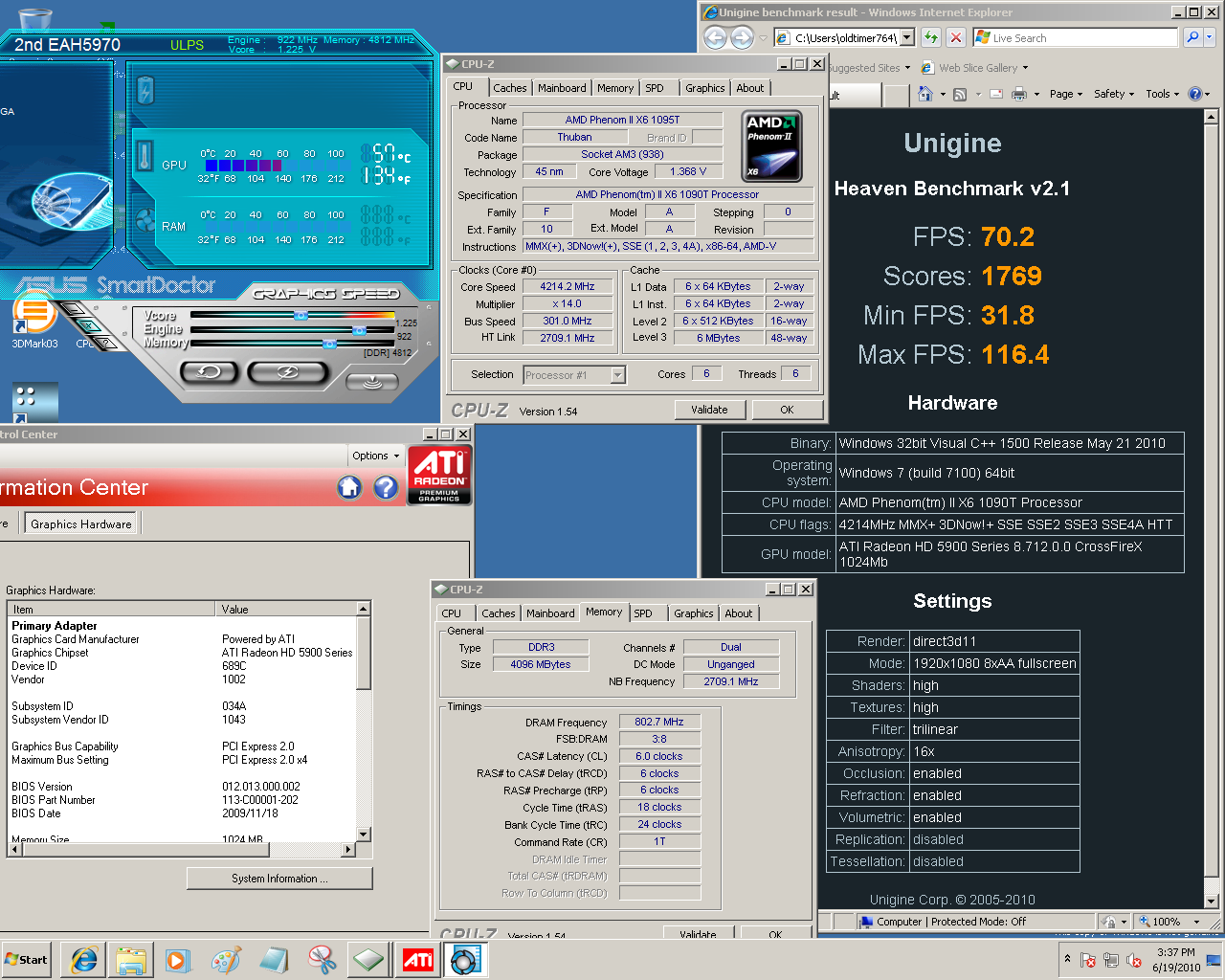Click OK button in upper CPU-Z window
The image size is (1225, 980).
click(787, 410)
